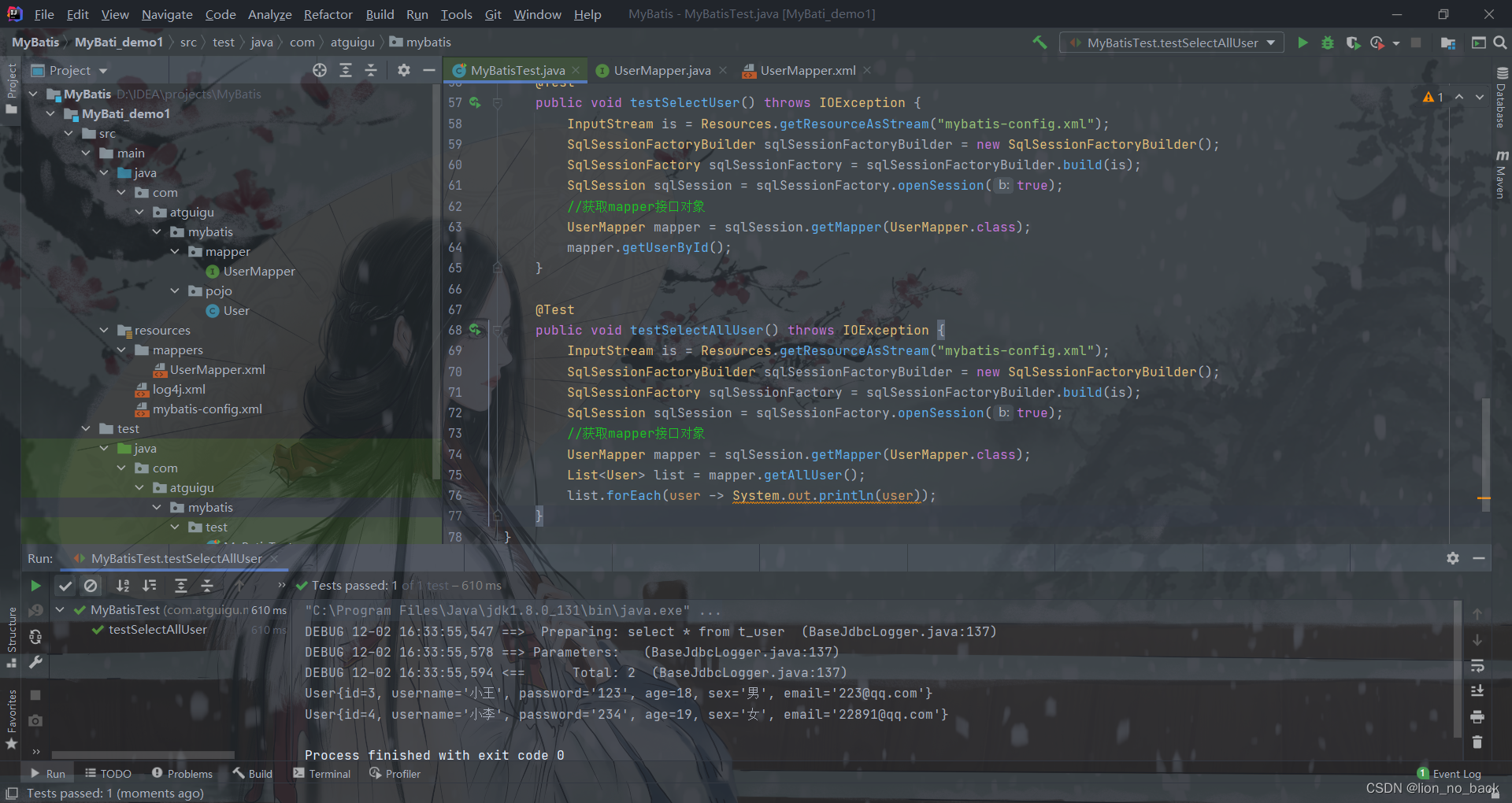Click the locate file target icon in the Project panel

320,70
